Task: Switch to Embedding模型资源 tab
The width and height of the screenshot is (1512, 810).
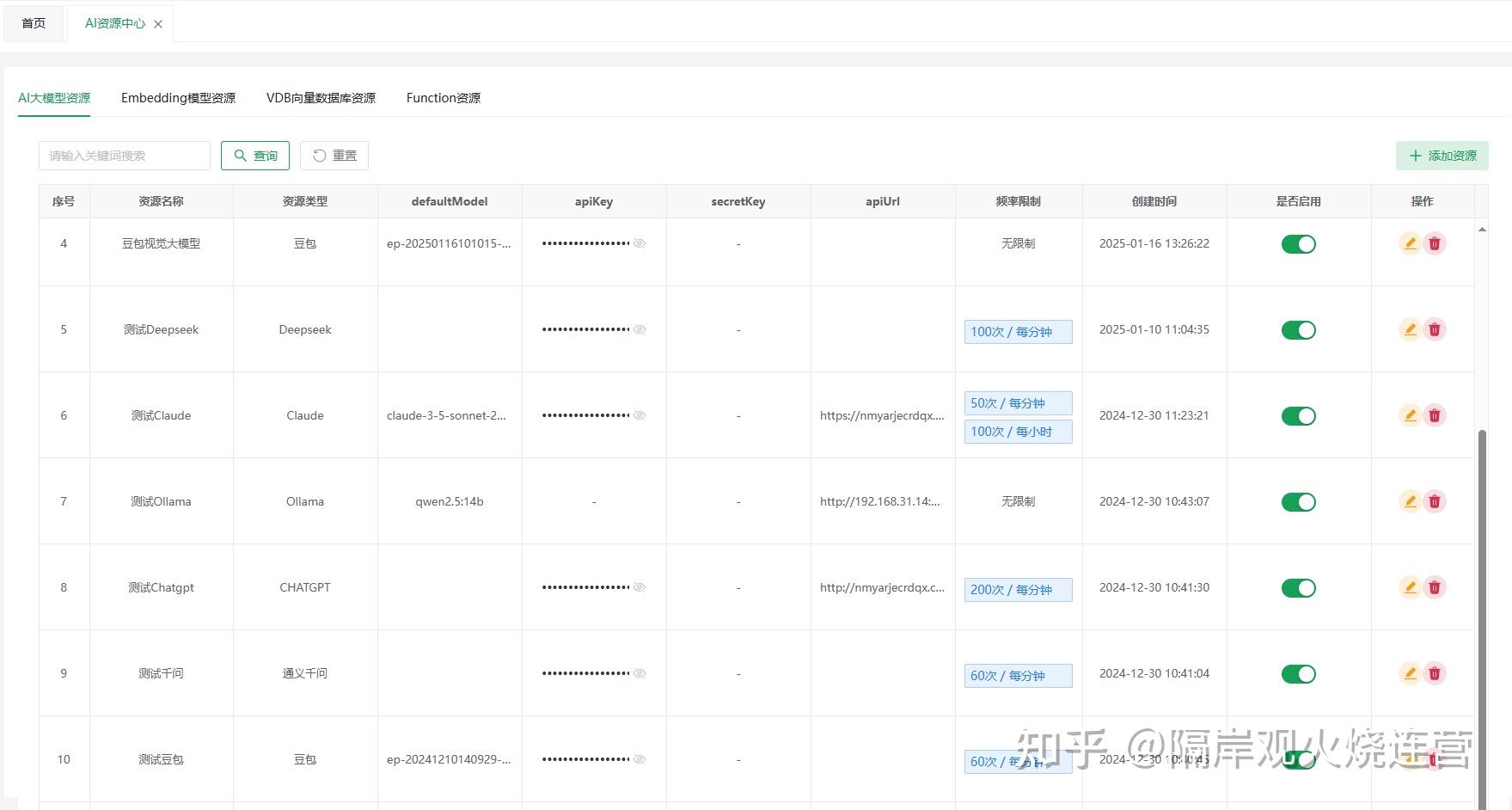Action: pyautogui.click(x=178, y=98)
